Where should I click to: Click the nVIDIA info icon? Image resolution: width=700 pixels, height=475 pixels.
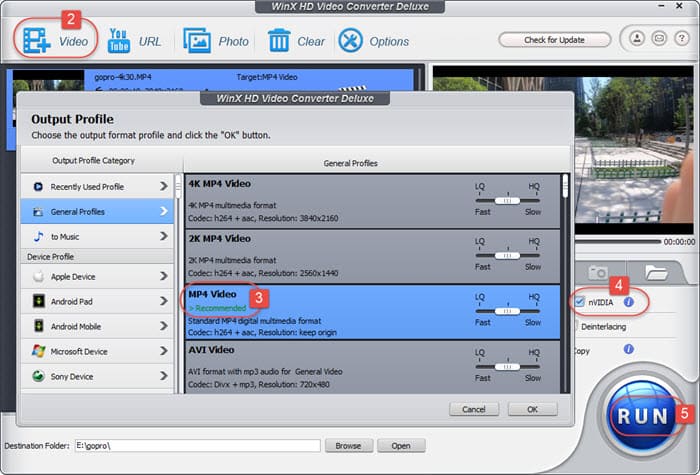point(629,302)
